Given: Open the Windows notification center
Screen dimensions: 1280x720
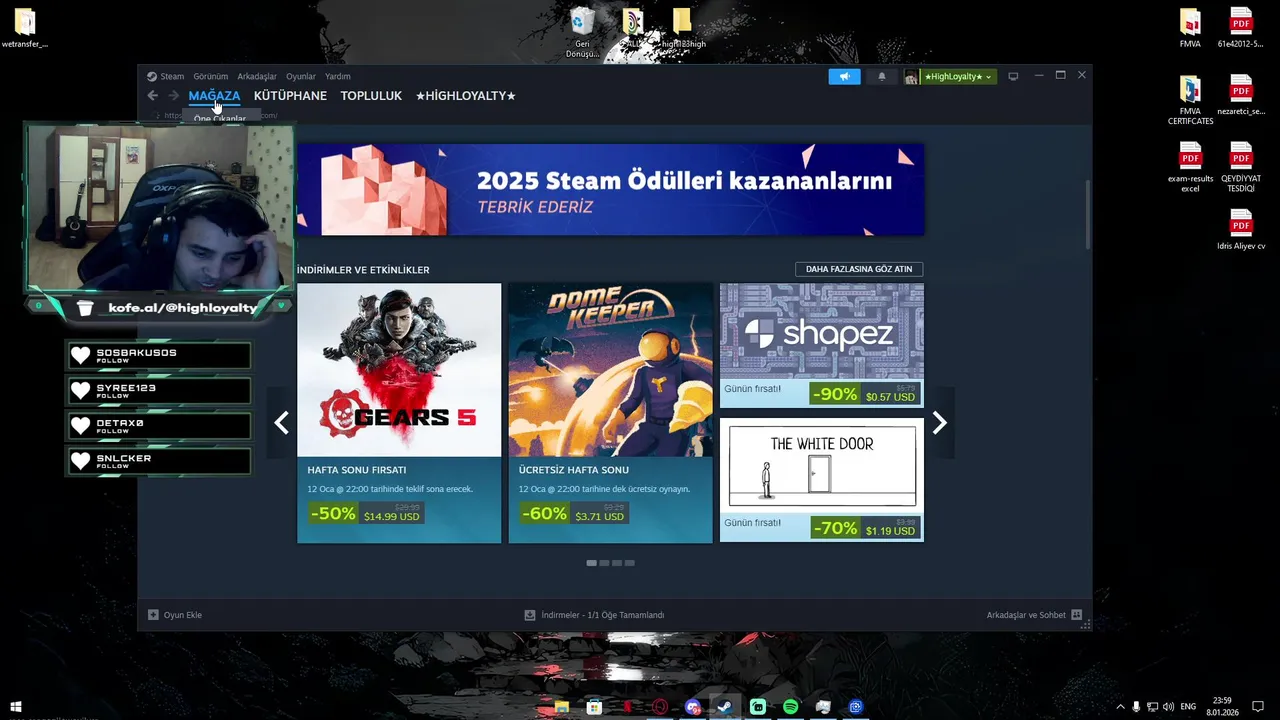Looking at the screenshot, I should [1259, 707].
